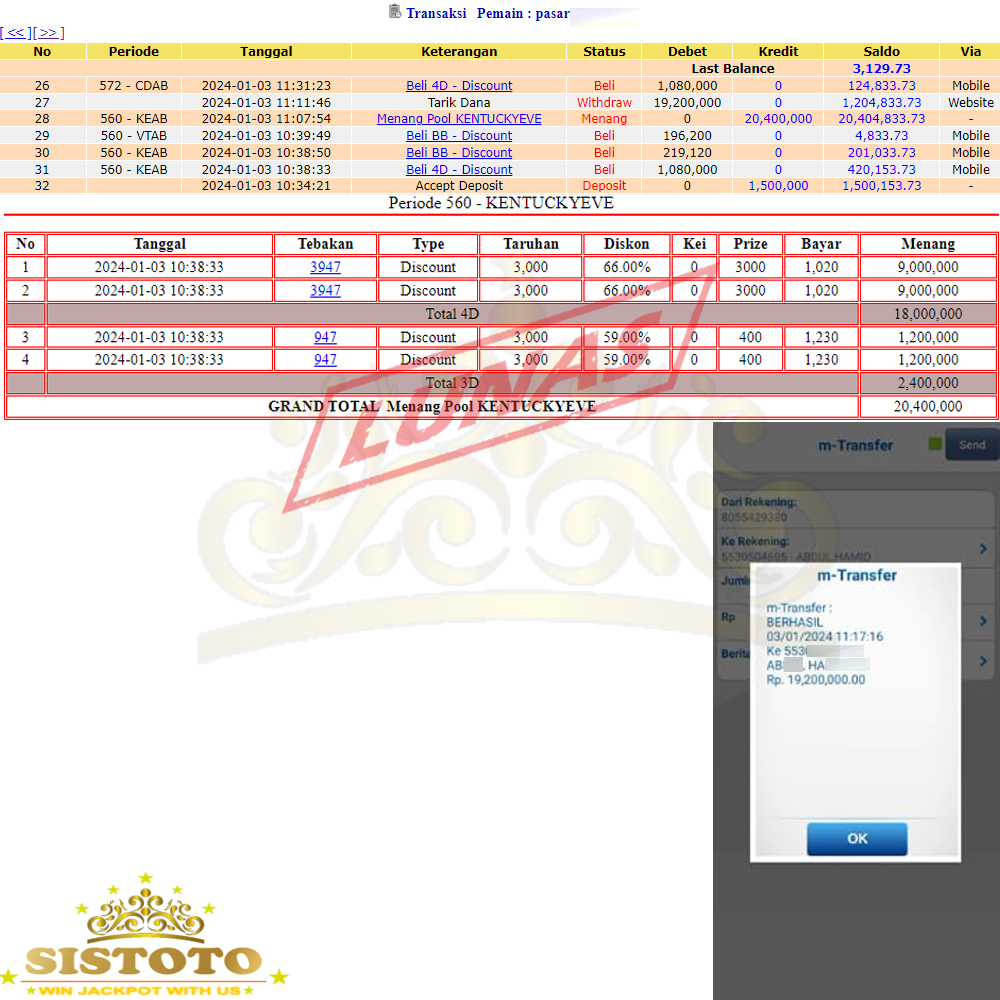Image resolution: width=1000 pixels, height=1000 pixels.
Task: Open the Menang Pool KENTUCKYEVE link
Action: click(x=459, y=119)
